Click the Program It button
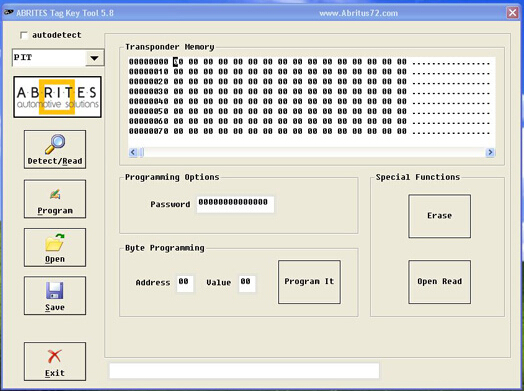The width and height of the screenshot is (524, 391). [x=309, y=282]
